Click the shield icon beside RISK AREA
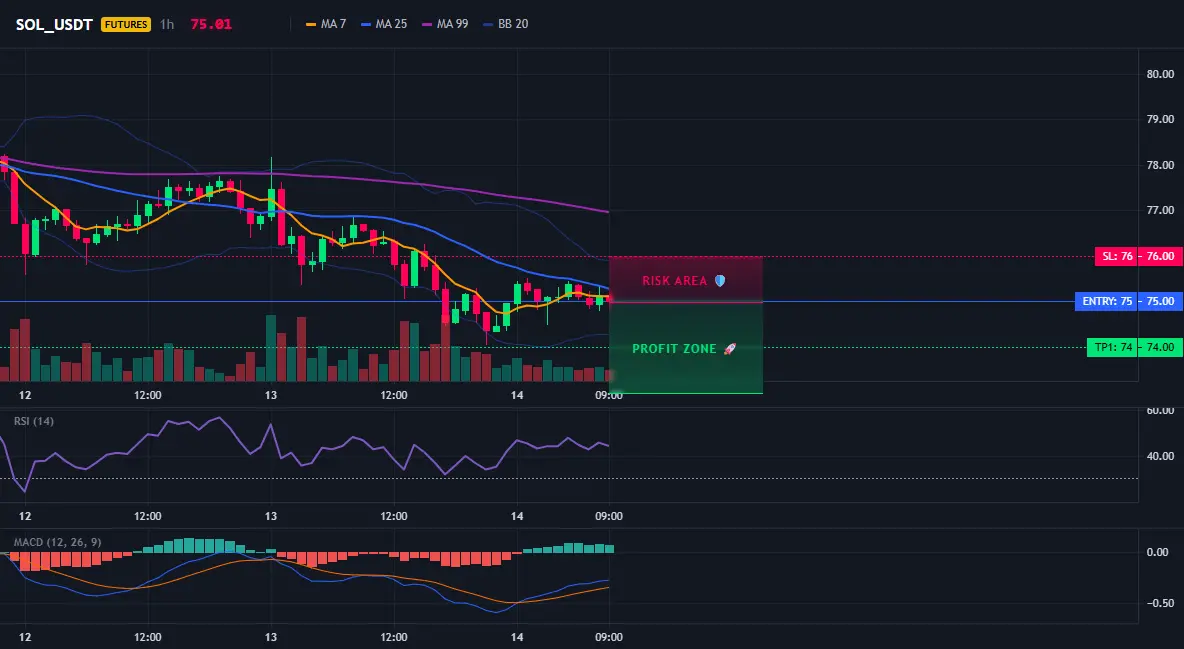Screen dimensions: 1184x649 pos(720,281)
